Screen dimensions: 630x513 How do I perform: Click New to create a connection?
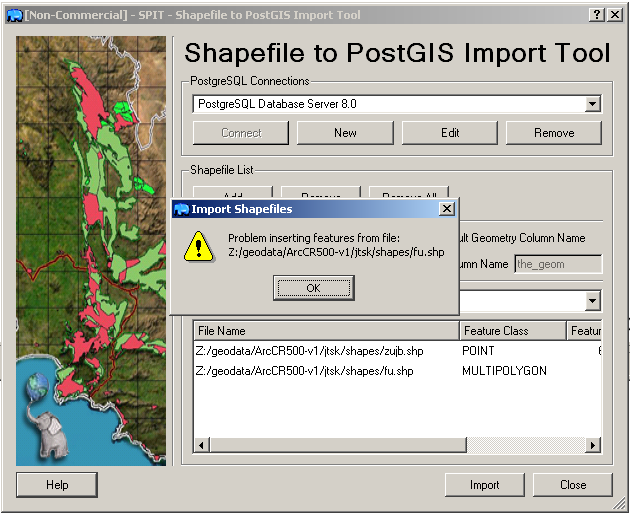pos(345,133)
